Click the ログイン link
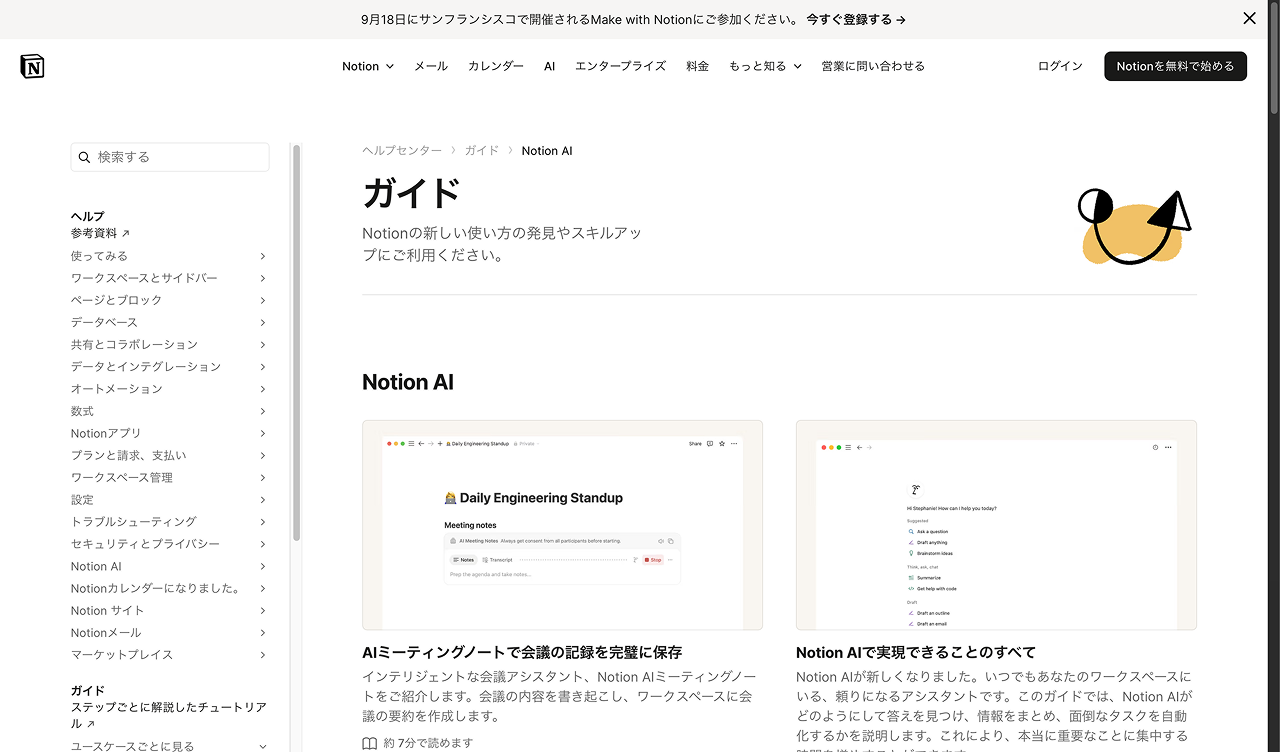 1060,66
